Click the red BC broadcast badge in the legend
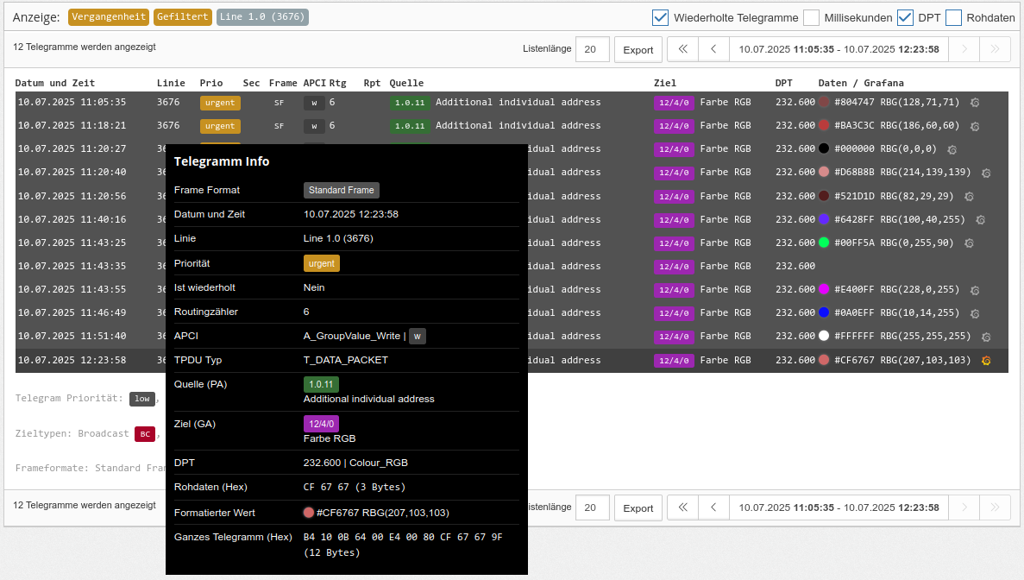The width and height of the screenshot is (1024, 580). point(145,434)
